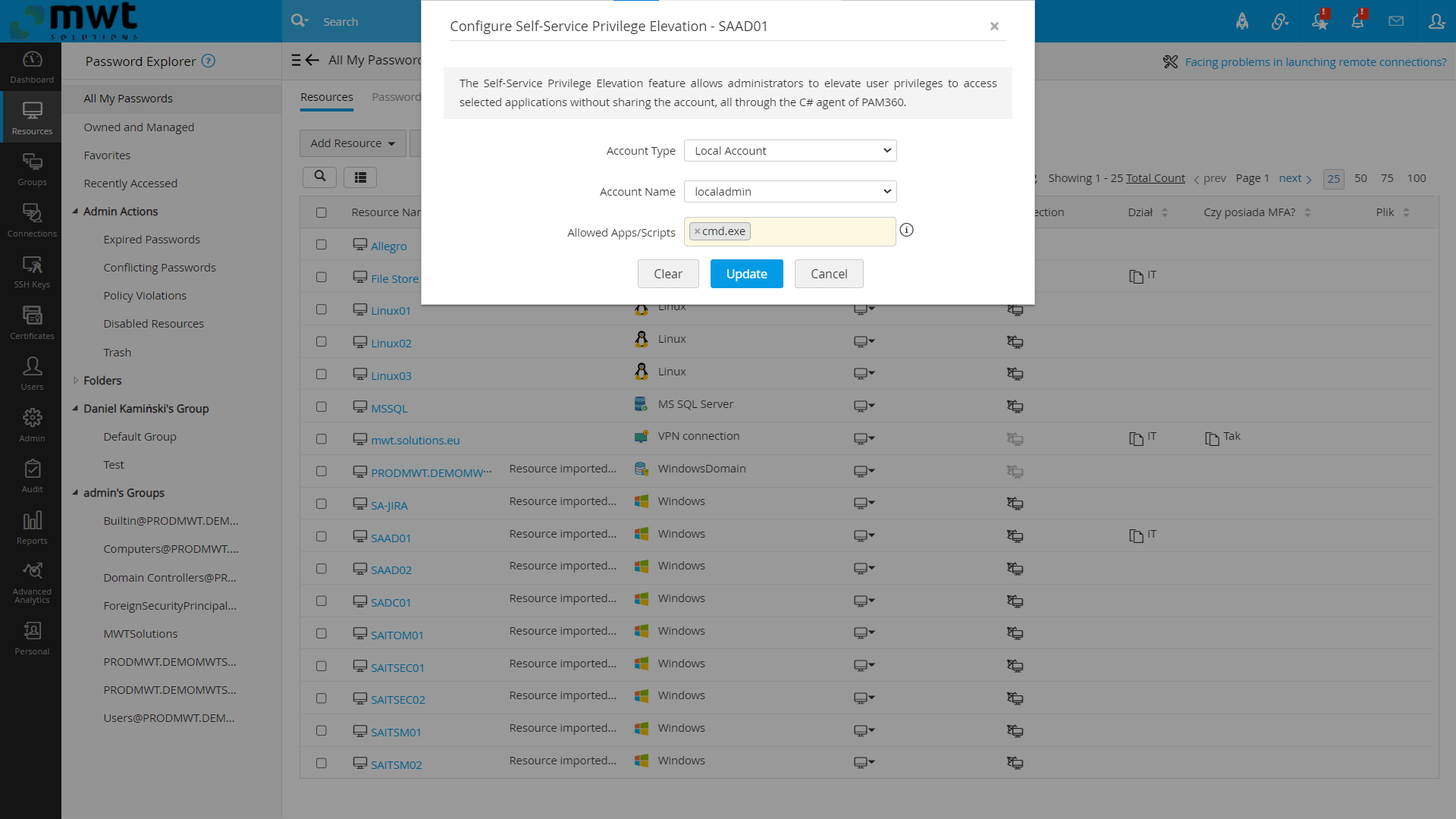1456x819 pixels.
Task: Switch to the Passwords tab
Action: [x=397, y=96]
